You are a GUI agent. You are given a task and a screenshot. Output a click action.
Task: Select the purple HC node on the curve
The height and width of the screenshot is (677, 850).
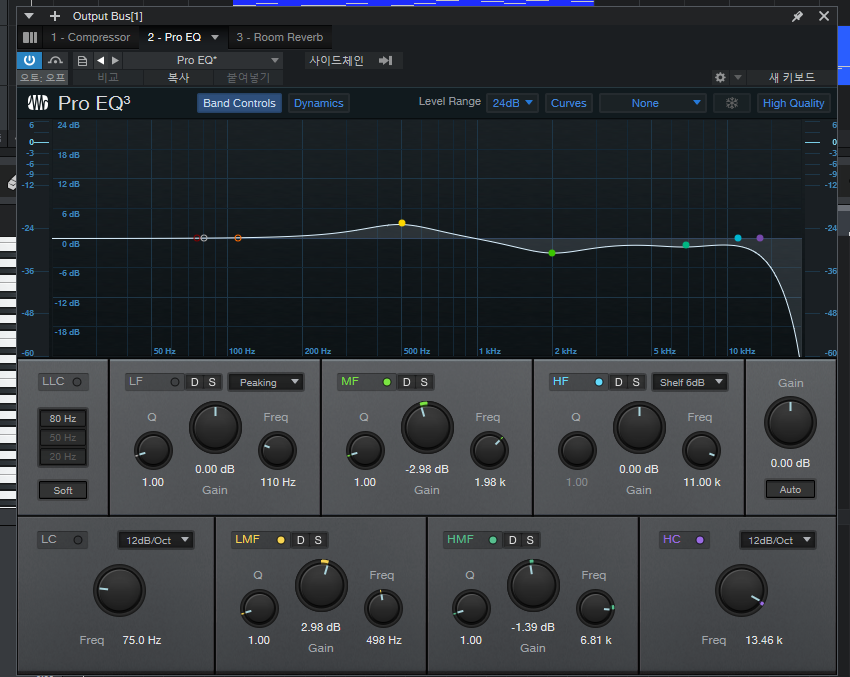pyautogui.click(x=760, y=238)
